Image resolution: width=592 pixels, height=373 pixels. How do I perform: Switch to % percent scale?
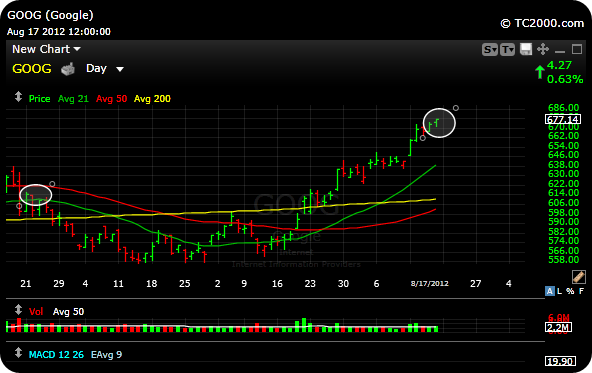point(570,291)
